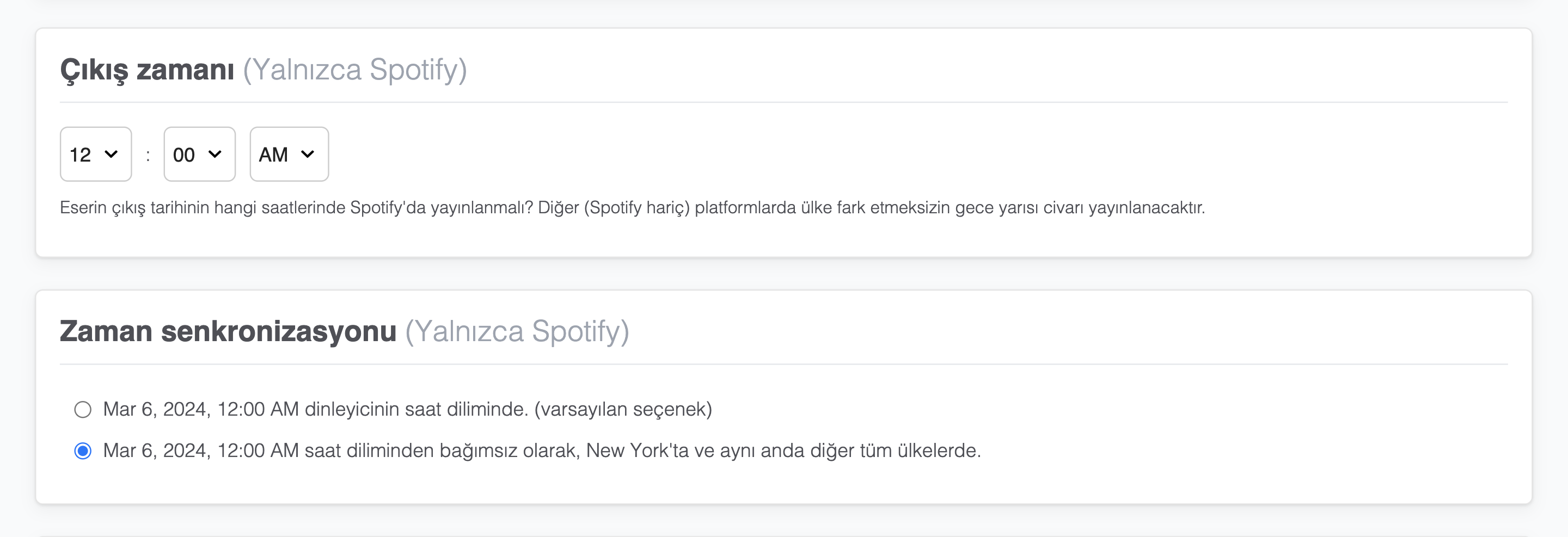Click the colon between hour and minutes
The width and height of the screenshot is (1568, 537).
coord(148,156)
